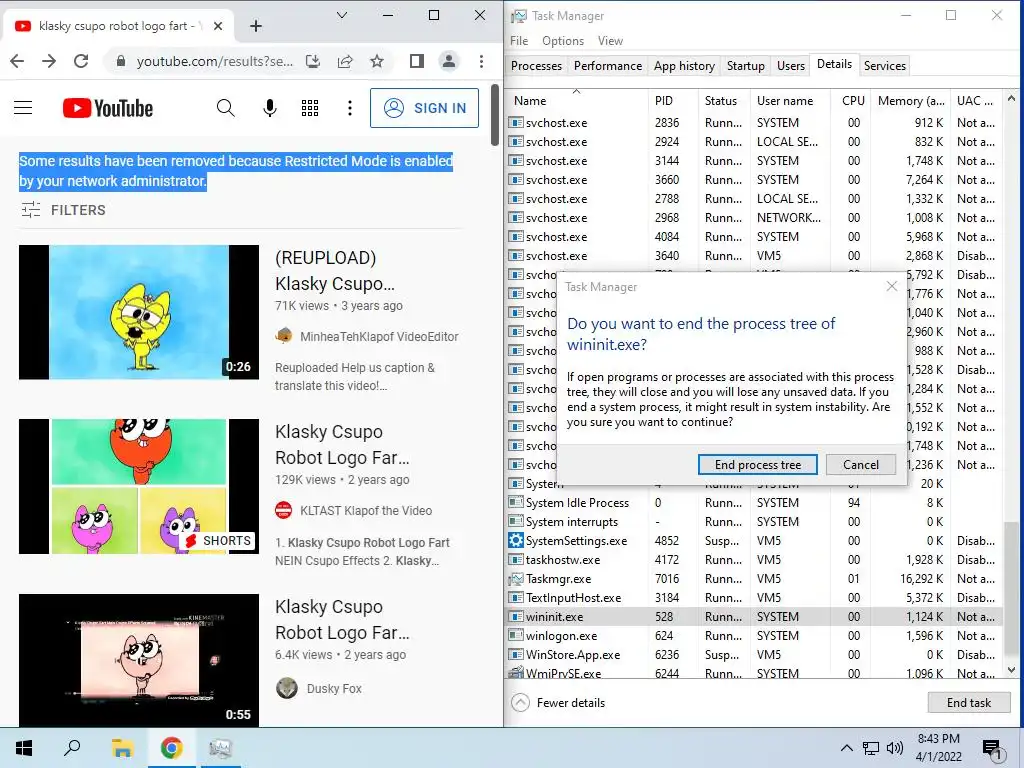This screenshot has height=768, width=1024.
Task: Bookmark this page with the star
Action: (x=377, y=61)
